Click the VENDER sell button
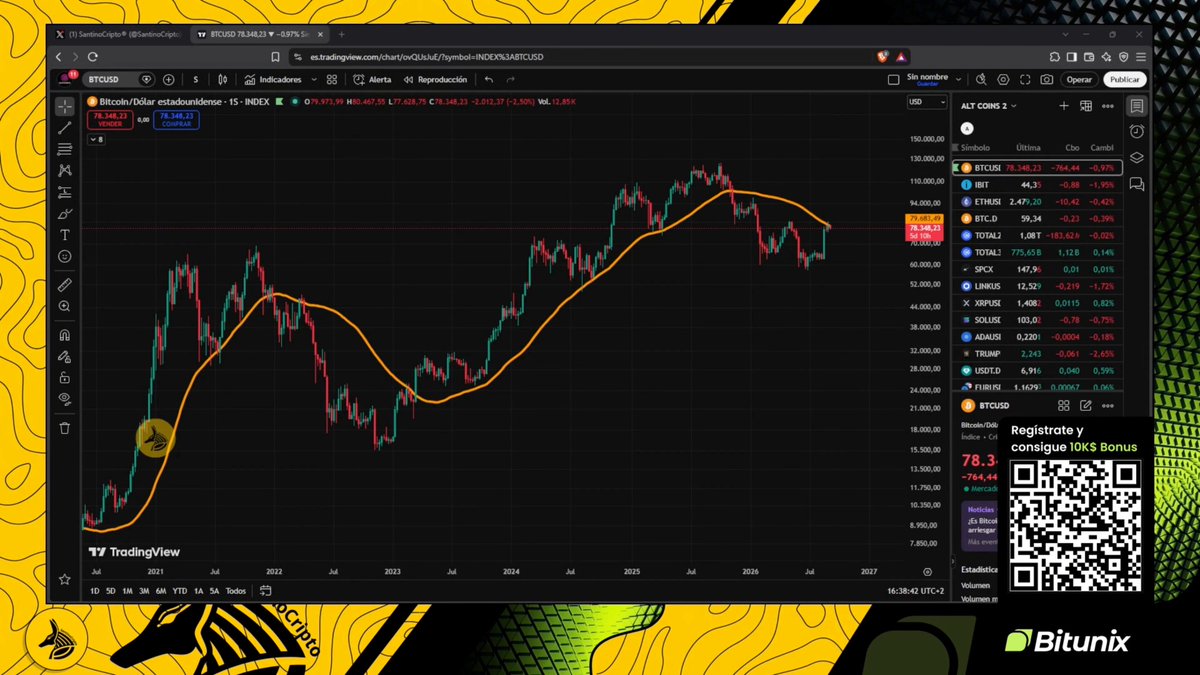Viewport: 1200px width, 675px height. coord(109,120)
